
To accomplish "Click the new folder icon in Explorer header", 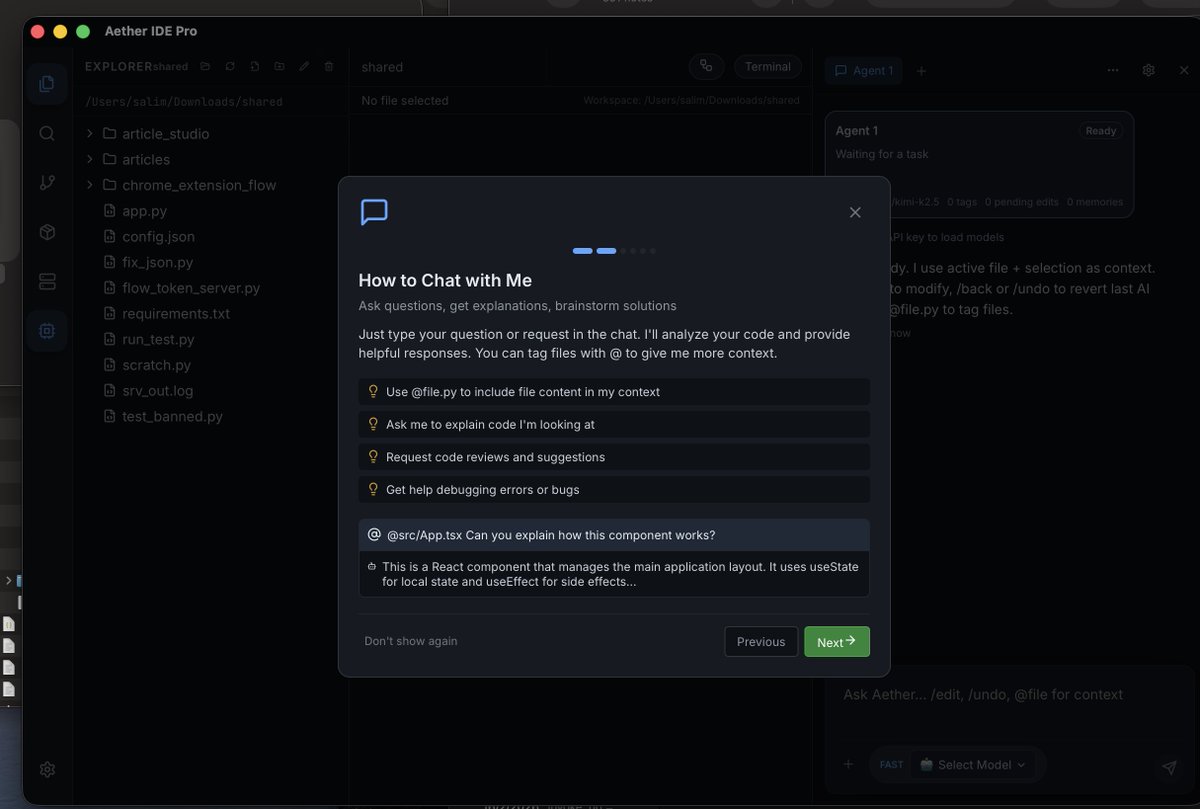I will (280, 67).
